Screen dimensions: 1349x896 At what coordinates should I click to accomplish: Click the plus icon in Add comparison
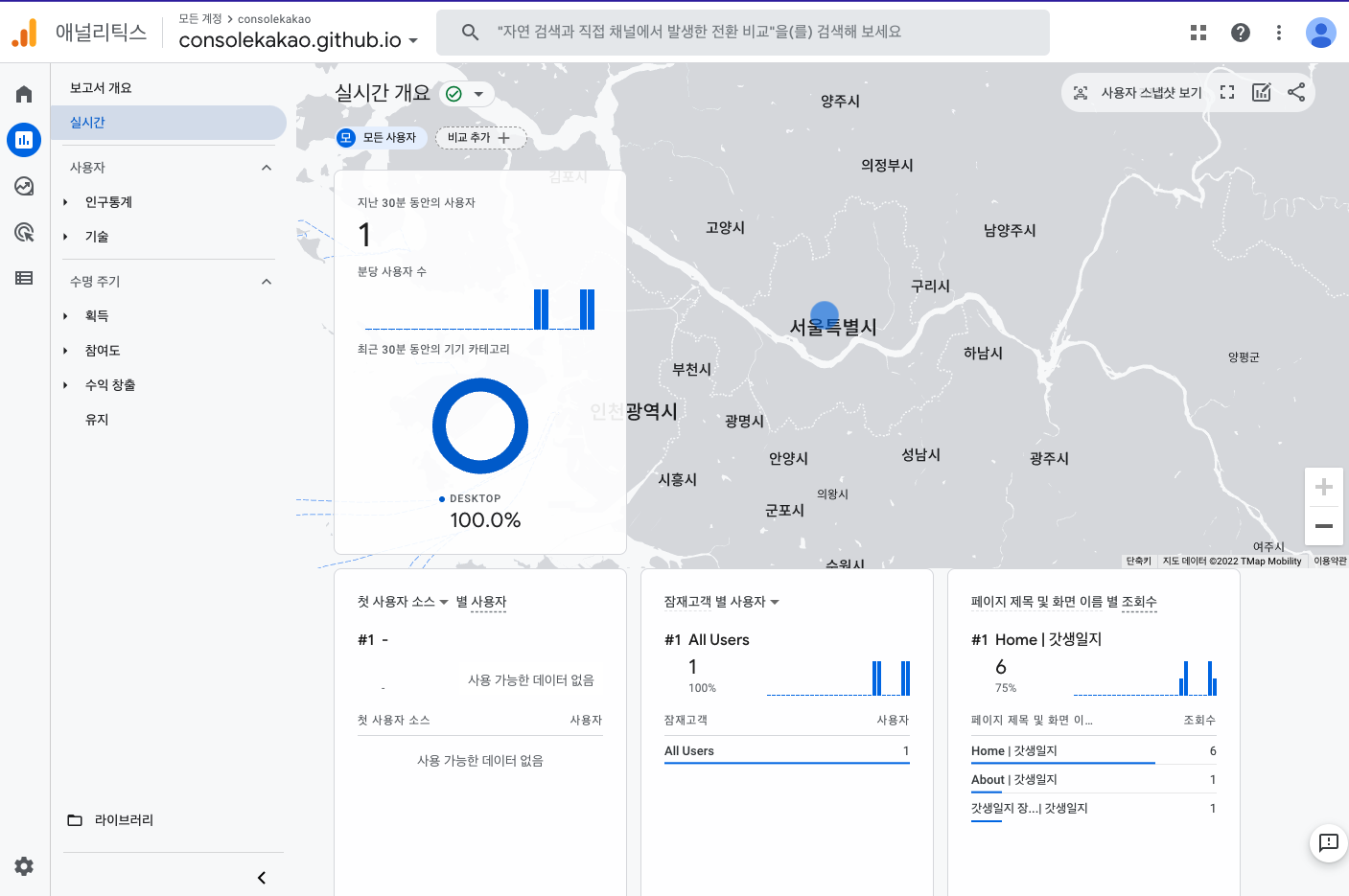tap(504, 138)
